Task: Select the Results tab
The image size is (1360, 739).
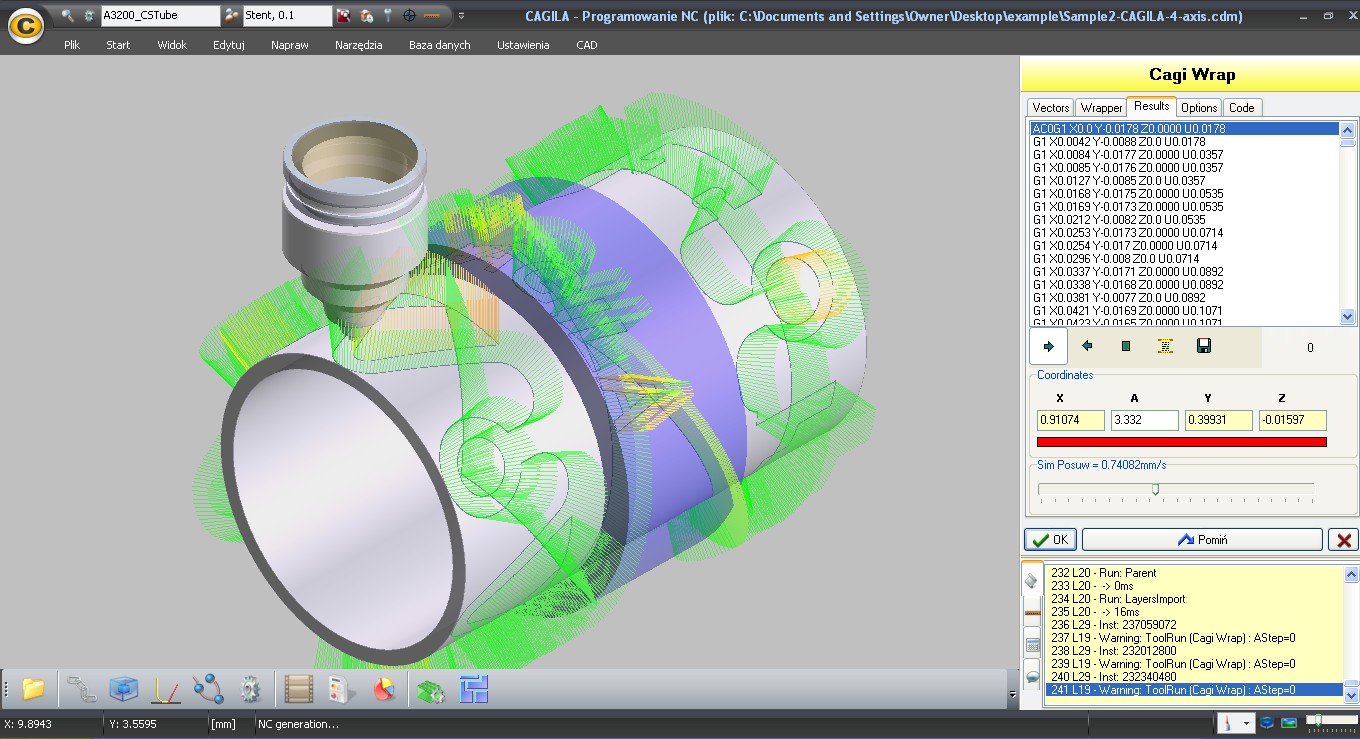Action: tap(1151, 106)
